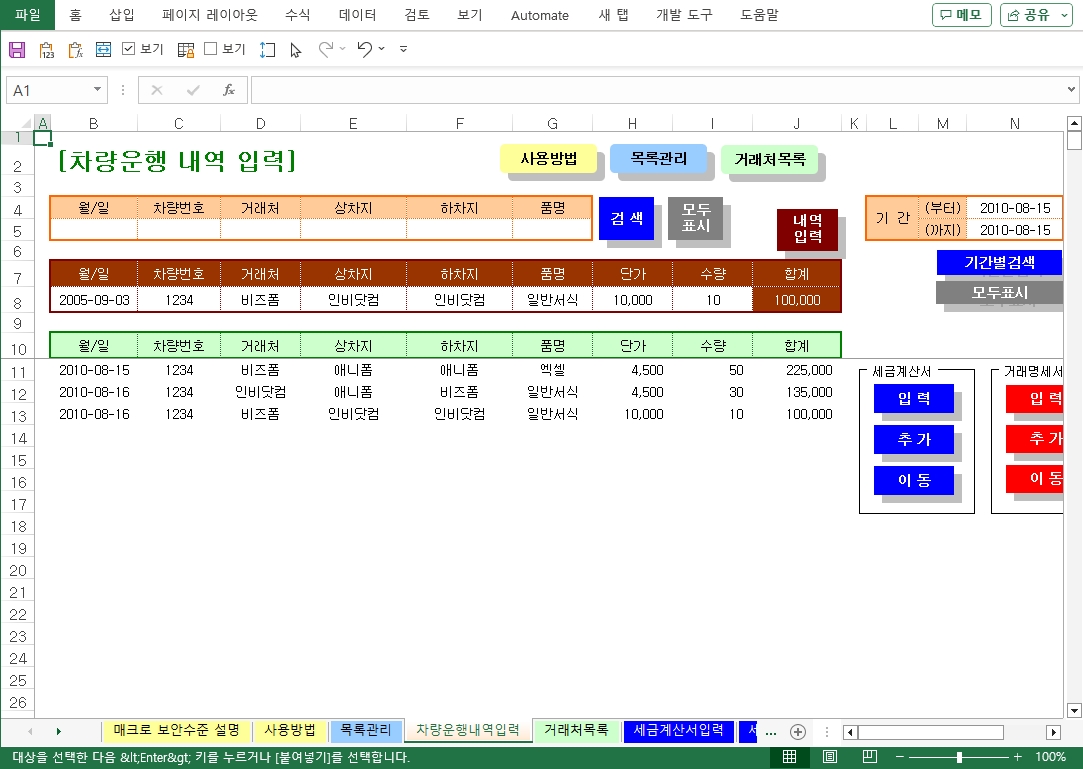The height and width of the screenshot is (769, 1083).
Task: Click the Paste Formulas clipboard icon
Action: point(75,49)
